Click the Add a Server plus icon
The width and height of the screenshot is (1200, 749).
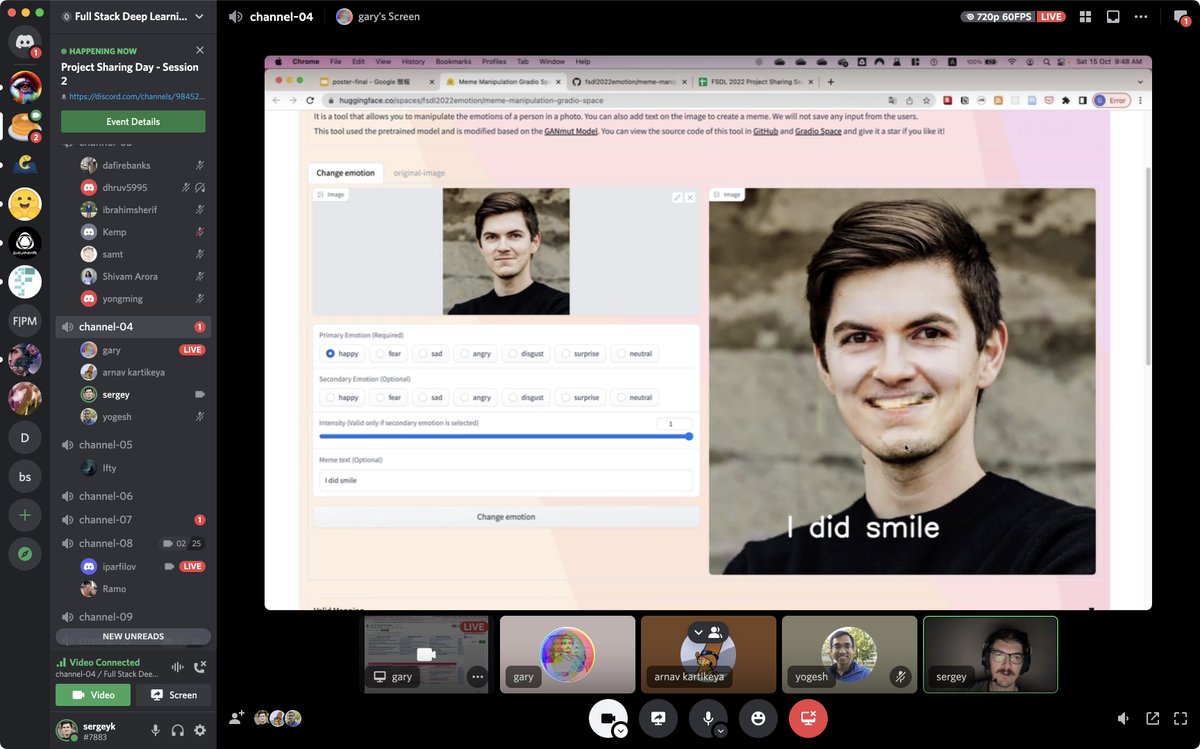pos(25,516)
